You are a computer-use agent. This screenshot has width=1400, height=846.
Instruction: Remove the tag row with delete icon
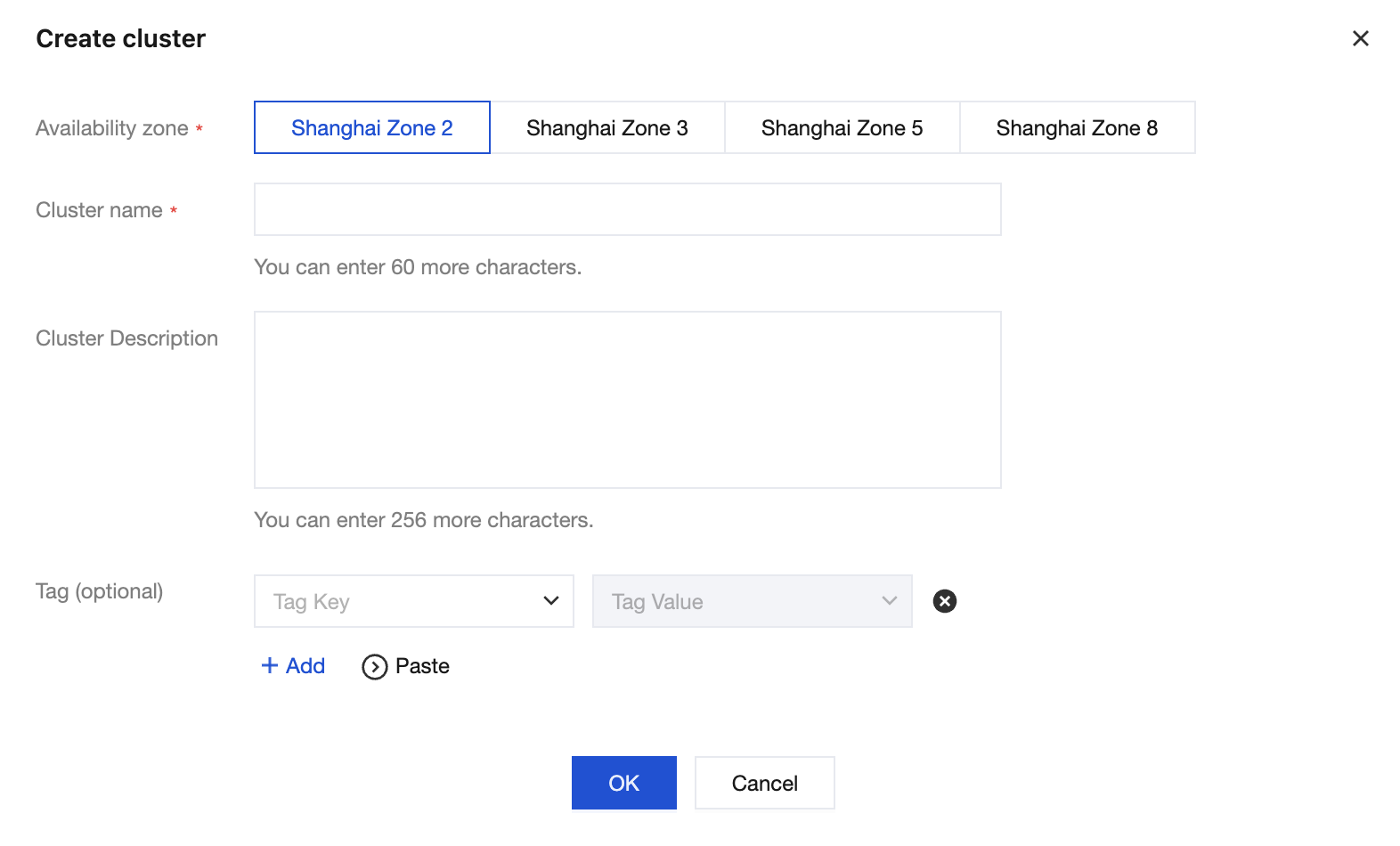(x=944, y=601)
